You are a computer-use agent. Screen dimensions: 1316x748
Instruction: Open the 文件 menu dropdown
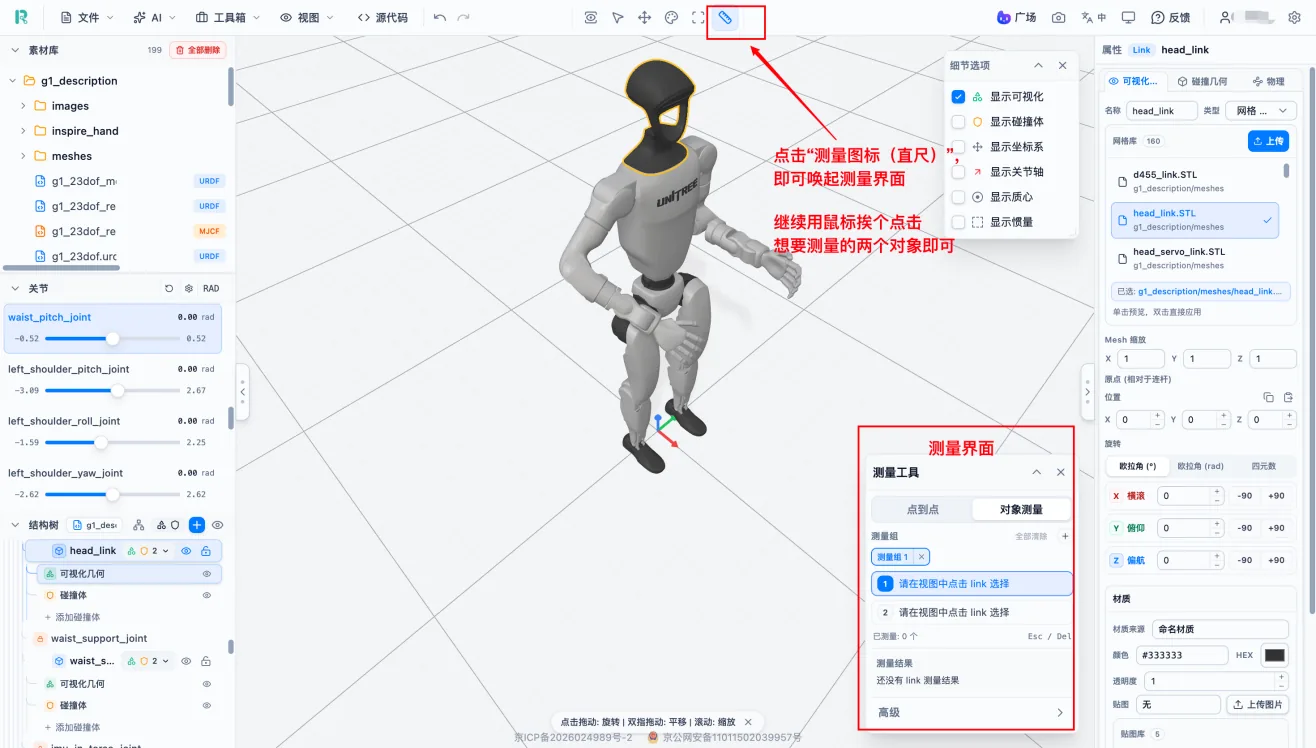pos(87,18)
